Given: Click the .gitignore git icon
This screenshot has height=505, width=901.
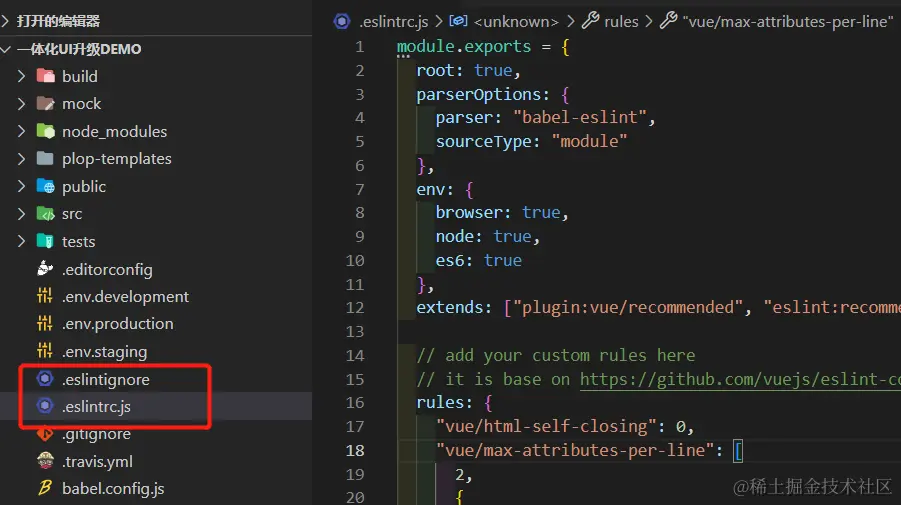Looking at the screenshot, I should [45, 434].
